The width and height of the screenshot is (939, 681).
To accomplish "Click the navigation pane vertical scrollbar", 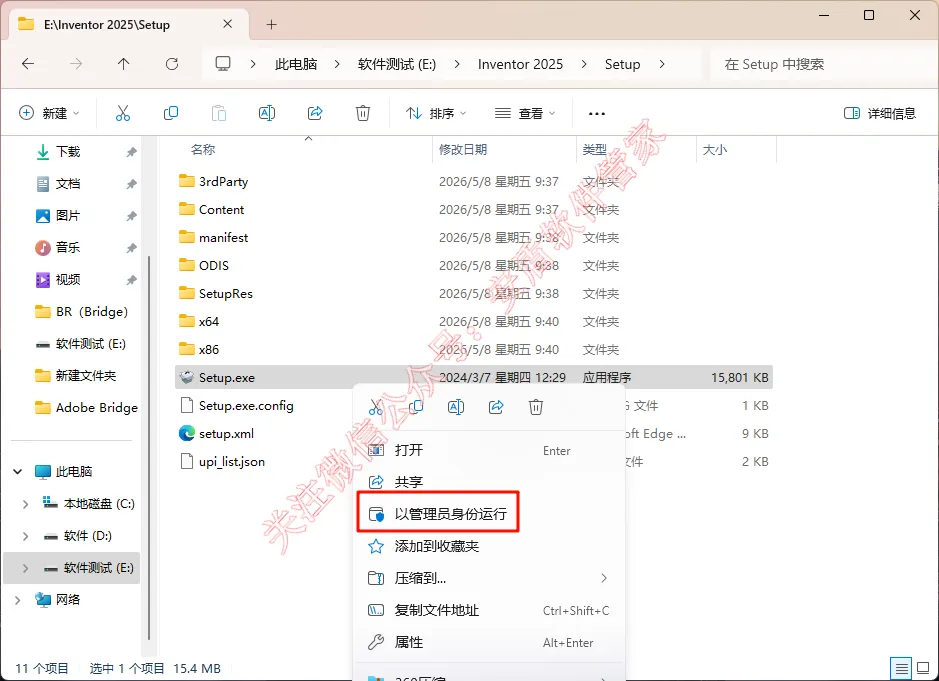I will pos(149,449).
